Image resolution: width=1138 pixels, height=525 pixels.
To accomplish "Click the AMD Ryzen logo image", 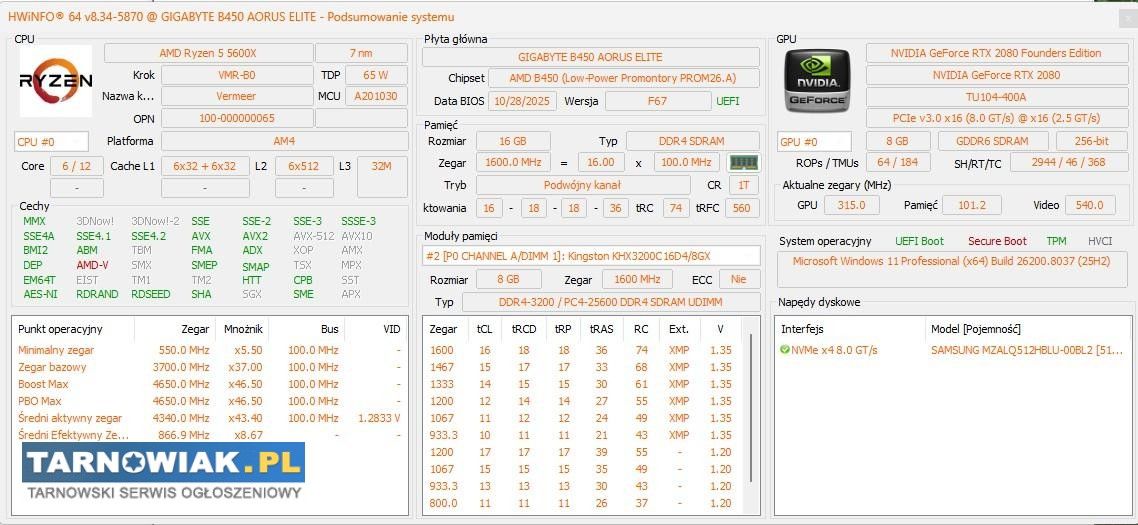I will point(56,81).
